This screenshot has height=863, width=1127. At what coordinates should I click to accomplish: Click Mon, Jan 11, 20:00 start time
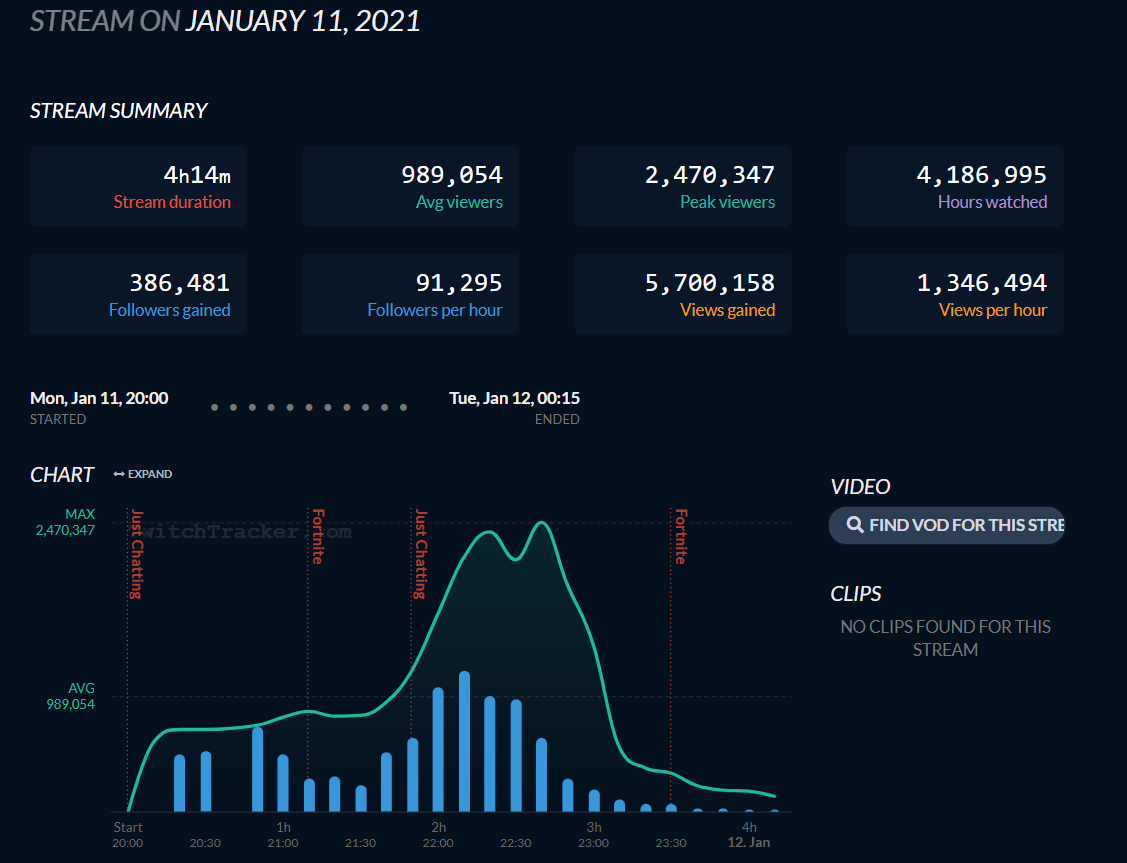point(99,398)
